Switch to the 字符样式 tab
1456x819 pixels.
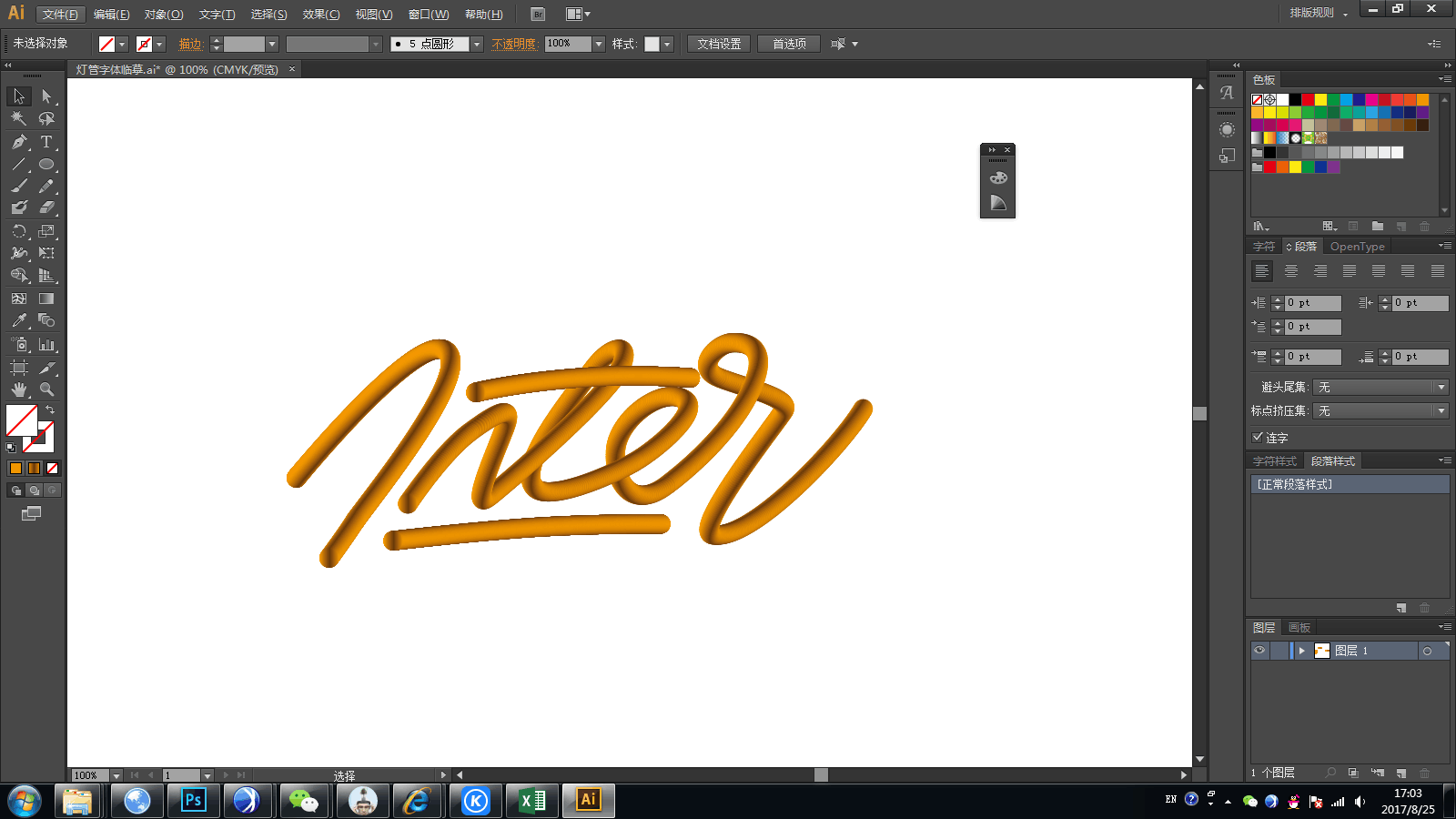pos(1274,461)
